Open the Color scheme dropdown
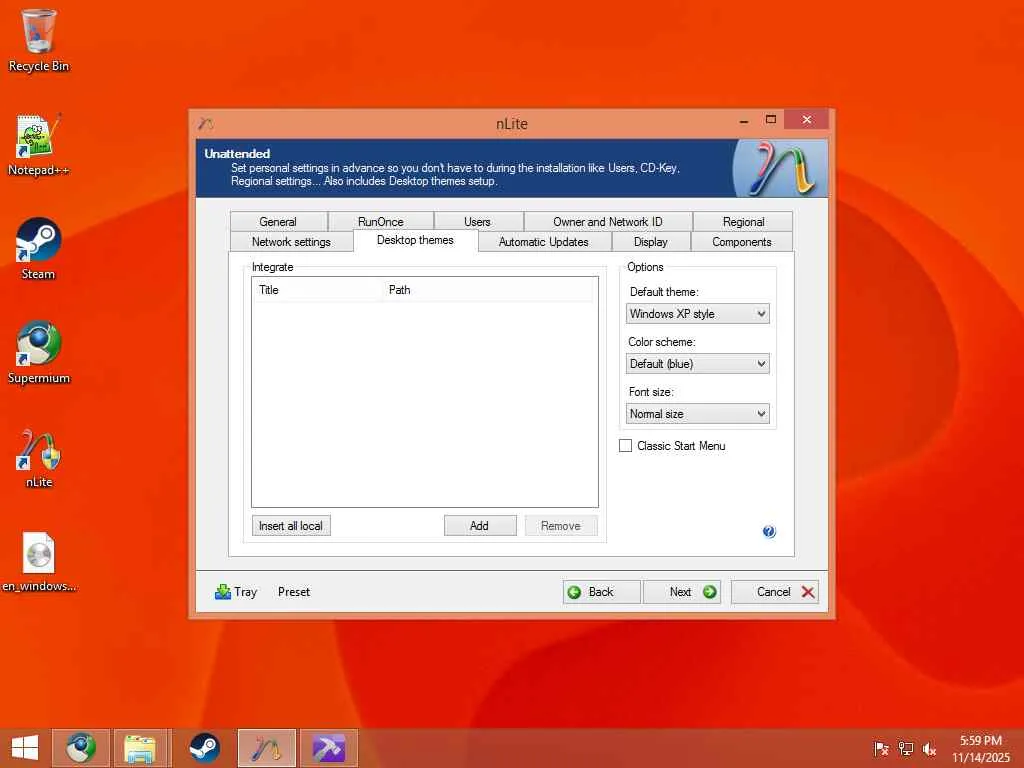The width and height of the screenshot is (1024, 768). 697,364
